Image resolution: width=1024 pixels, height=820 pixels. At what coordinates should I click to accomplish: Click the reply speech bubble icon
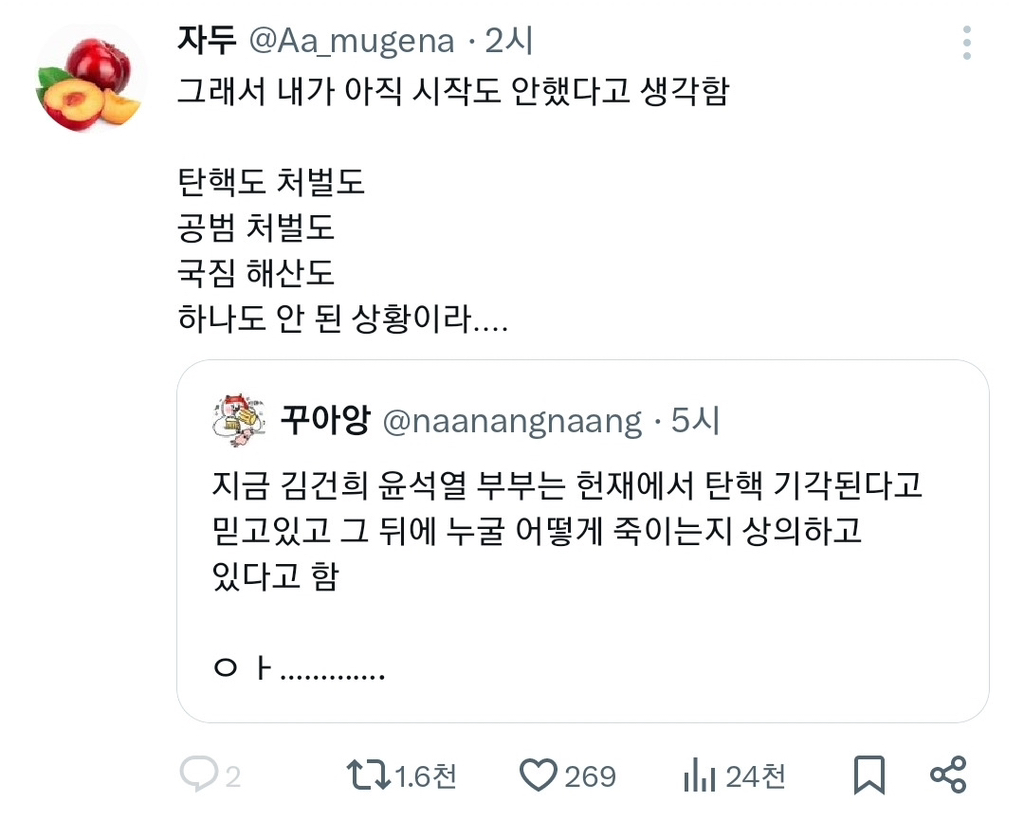click(199, 774)
